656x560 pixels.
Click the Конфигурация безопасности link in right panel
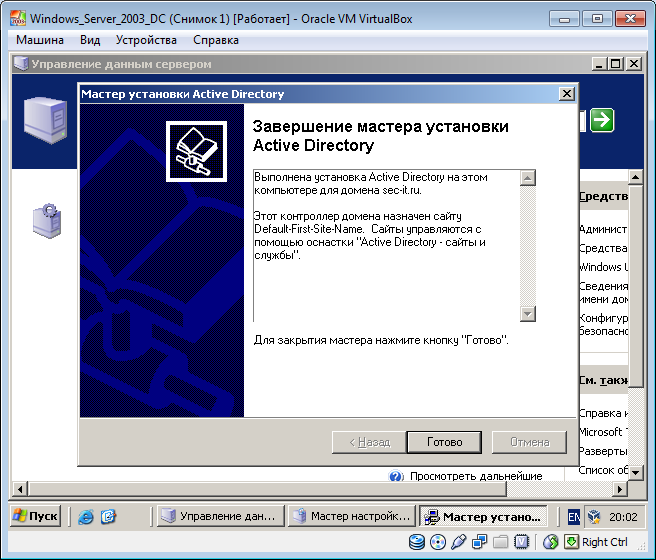(x=603, y=325)
